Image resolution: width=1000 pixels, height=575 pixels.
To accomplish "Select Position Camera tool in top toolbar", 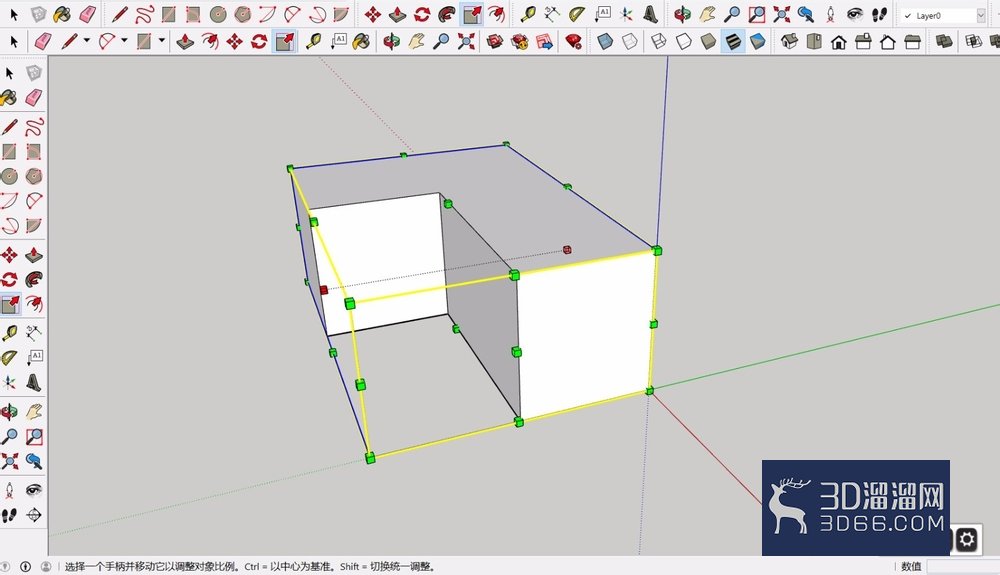I will (x=830, y=14).
